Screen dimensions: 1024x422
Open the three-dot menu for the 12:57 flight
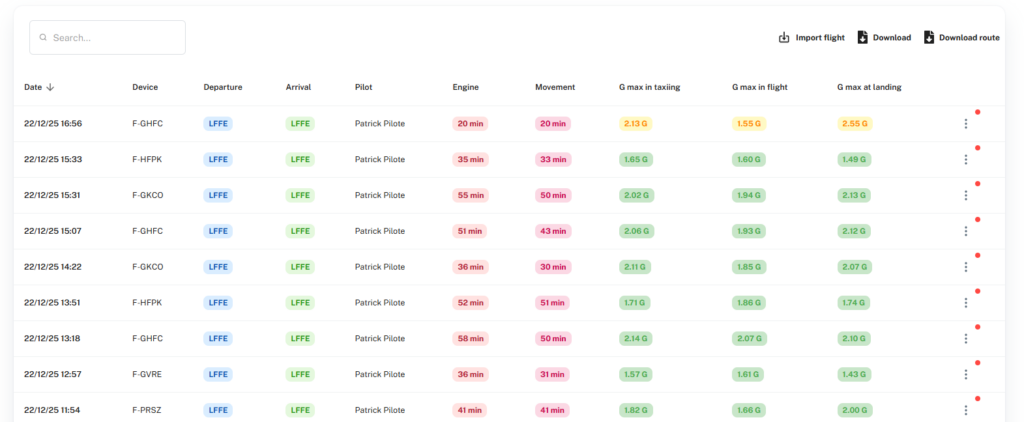point(965,374)
